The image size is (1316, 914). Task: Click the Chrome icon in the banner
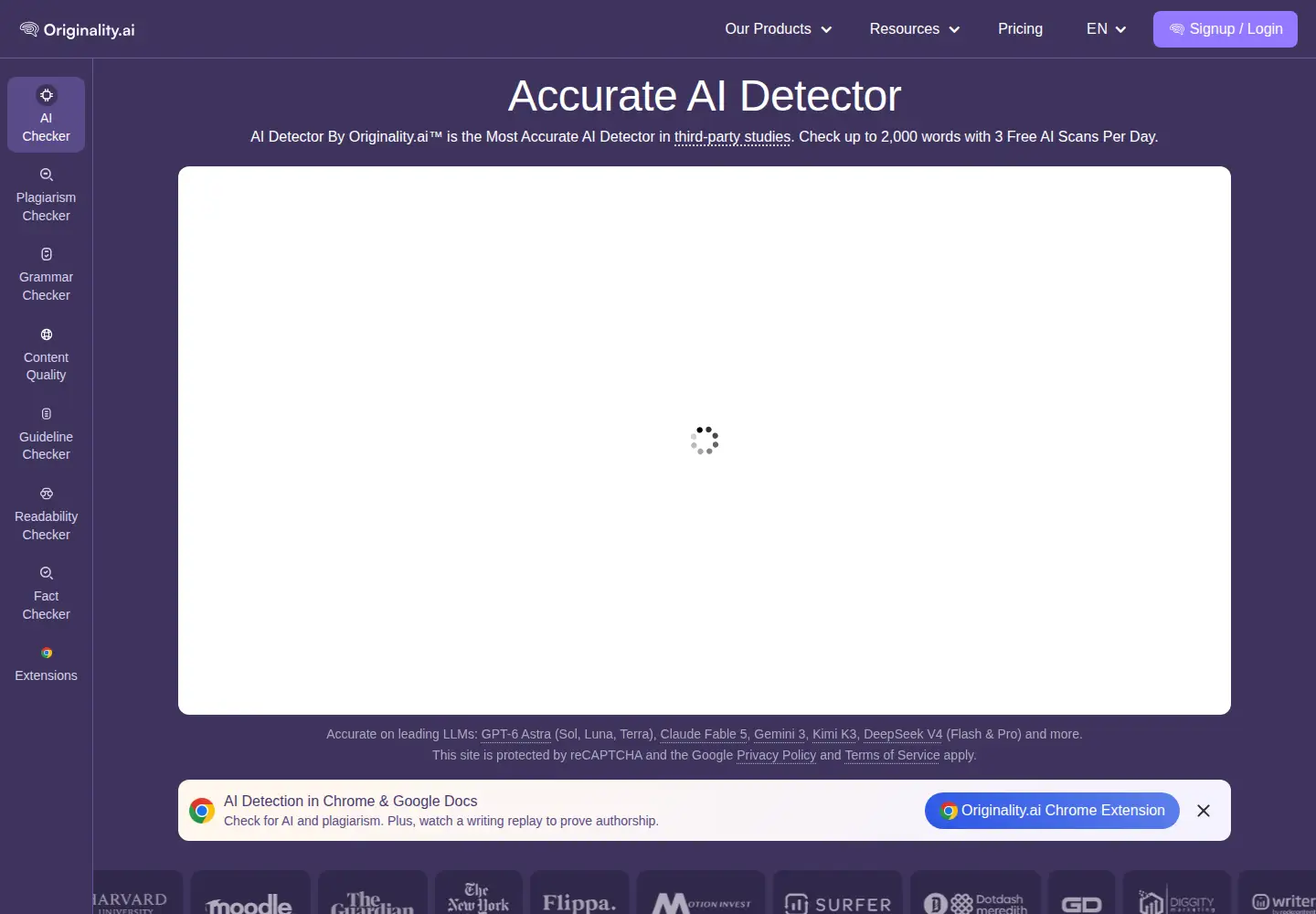point(202,811)
